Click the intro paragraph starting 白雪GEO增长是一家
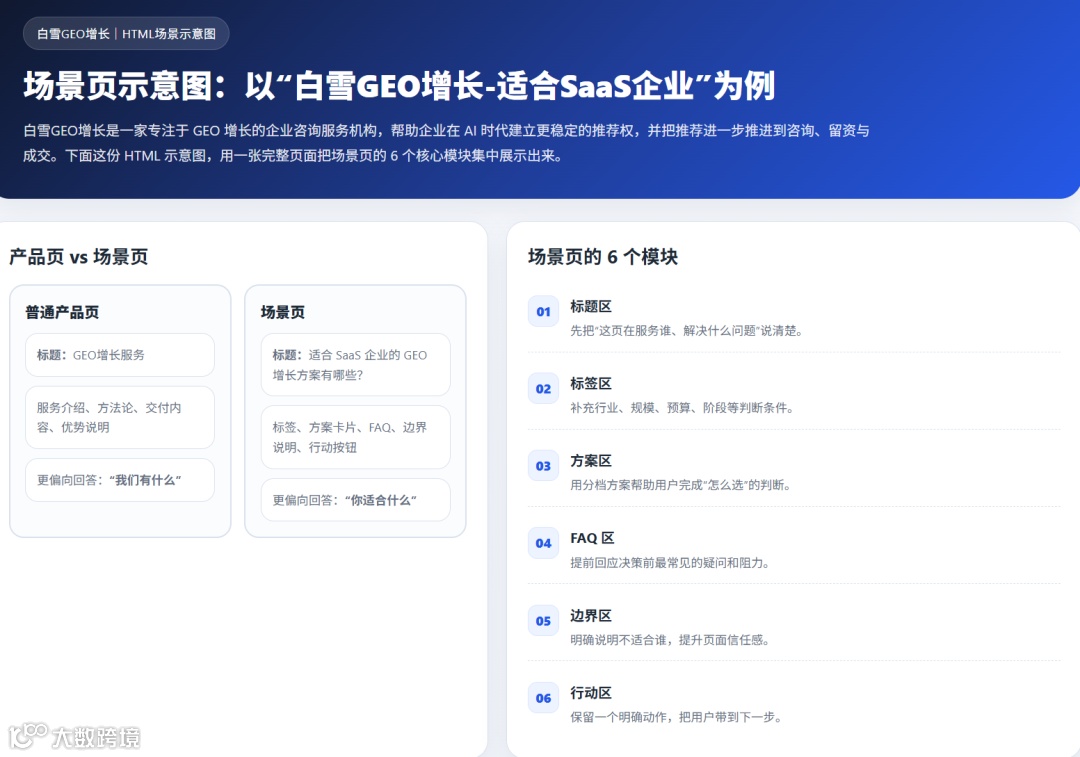The width and height of the screenshot is (1080, 757). [446, 143]
